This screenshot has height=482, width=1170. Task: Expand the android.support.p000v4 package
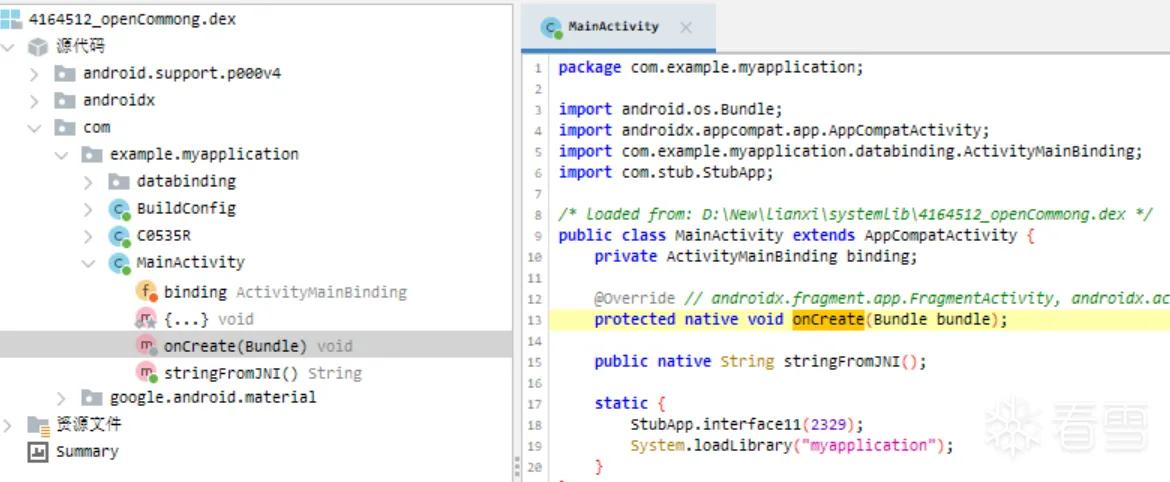[x=34, y=74]
